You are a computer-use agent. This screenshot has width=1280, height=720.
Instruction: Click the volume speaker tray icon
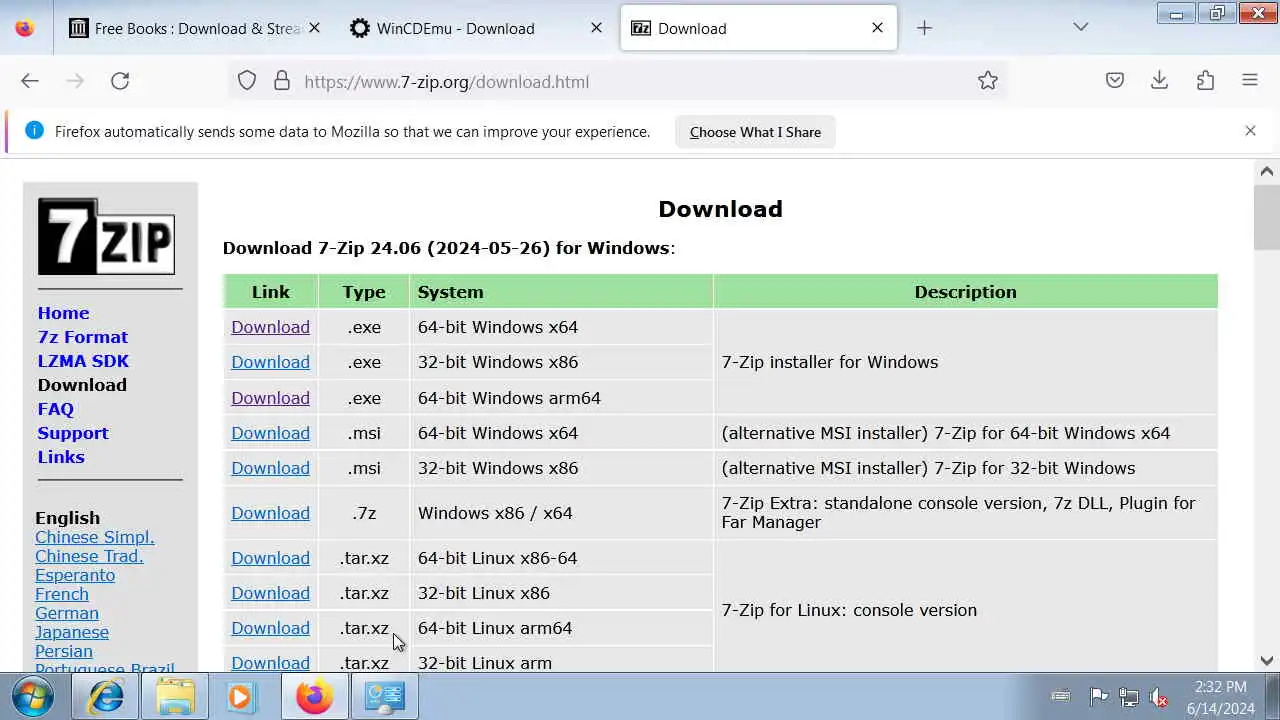[x=1160, y=697]
